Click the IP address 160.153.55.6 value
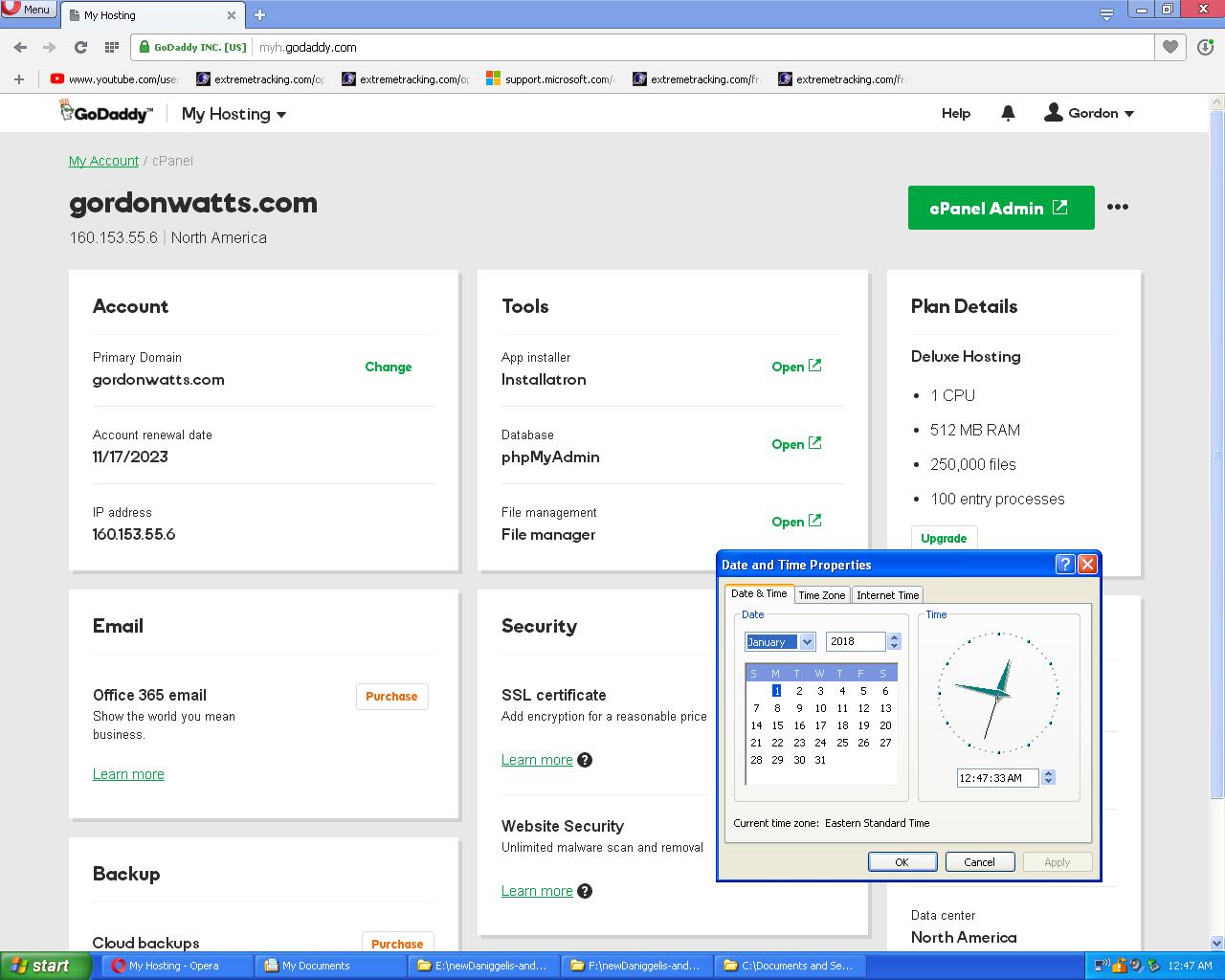 (134, 534)
